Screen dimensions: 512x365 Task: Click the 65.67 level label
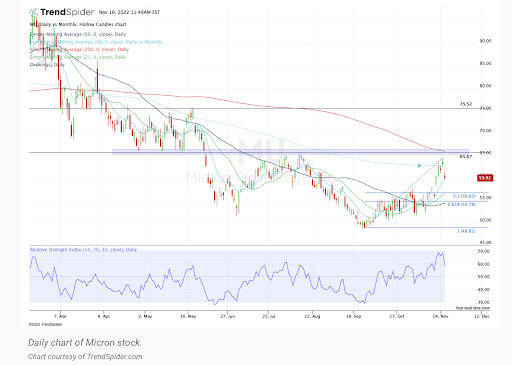point(465,156)
